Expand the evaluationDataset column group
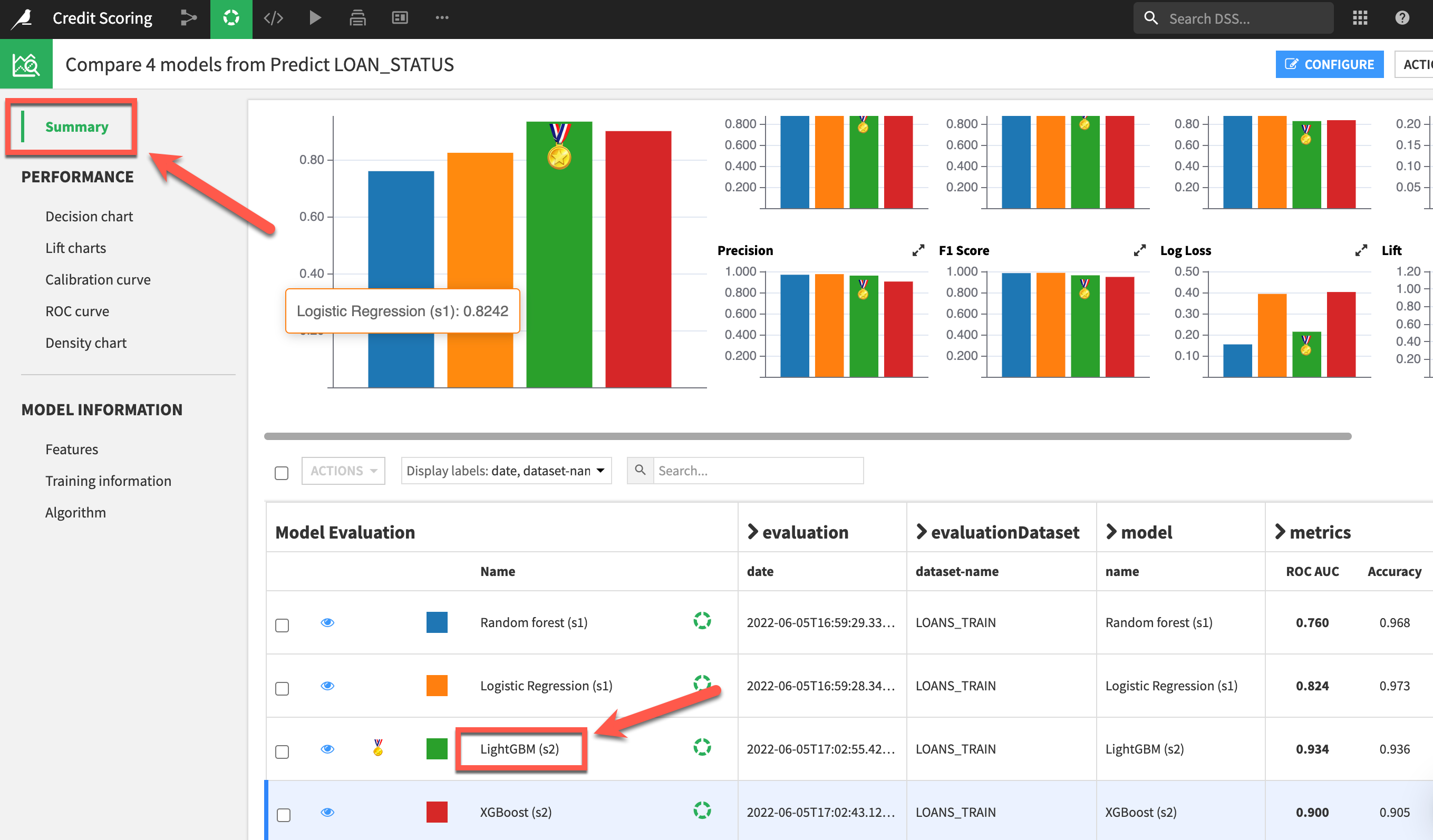 (922, 532)
